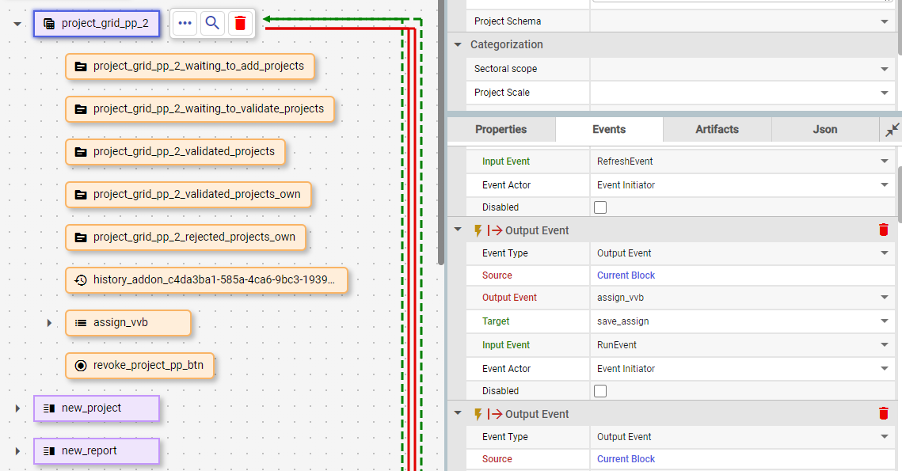Open the Target save_assign dropdown
This screenshot has width=902, height=472.
[885, 322]
